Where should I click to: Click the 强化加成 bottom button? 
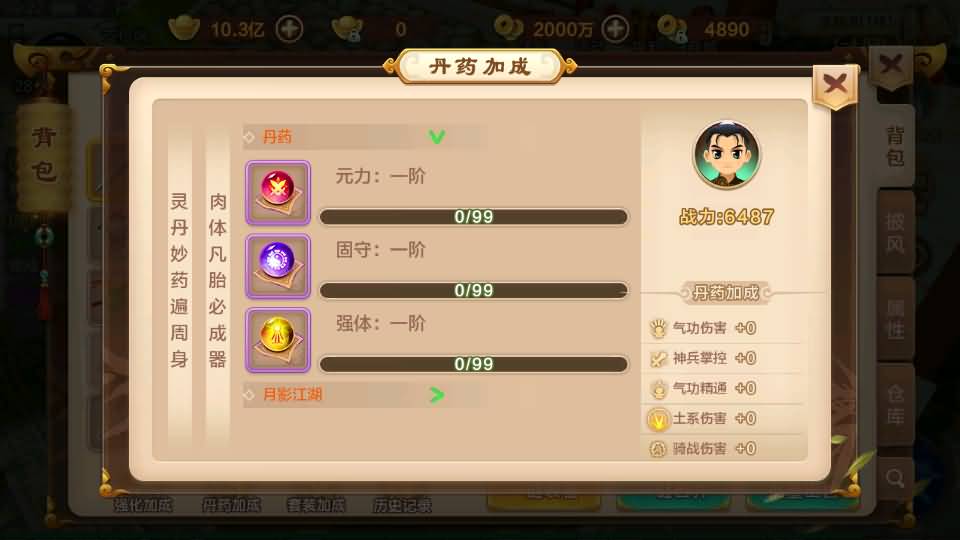(x=143, y=505)
